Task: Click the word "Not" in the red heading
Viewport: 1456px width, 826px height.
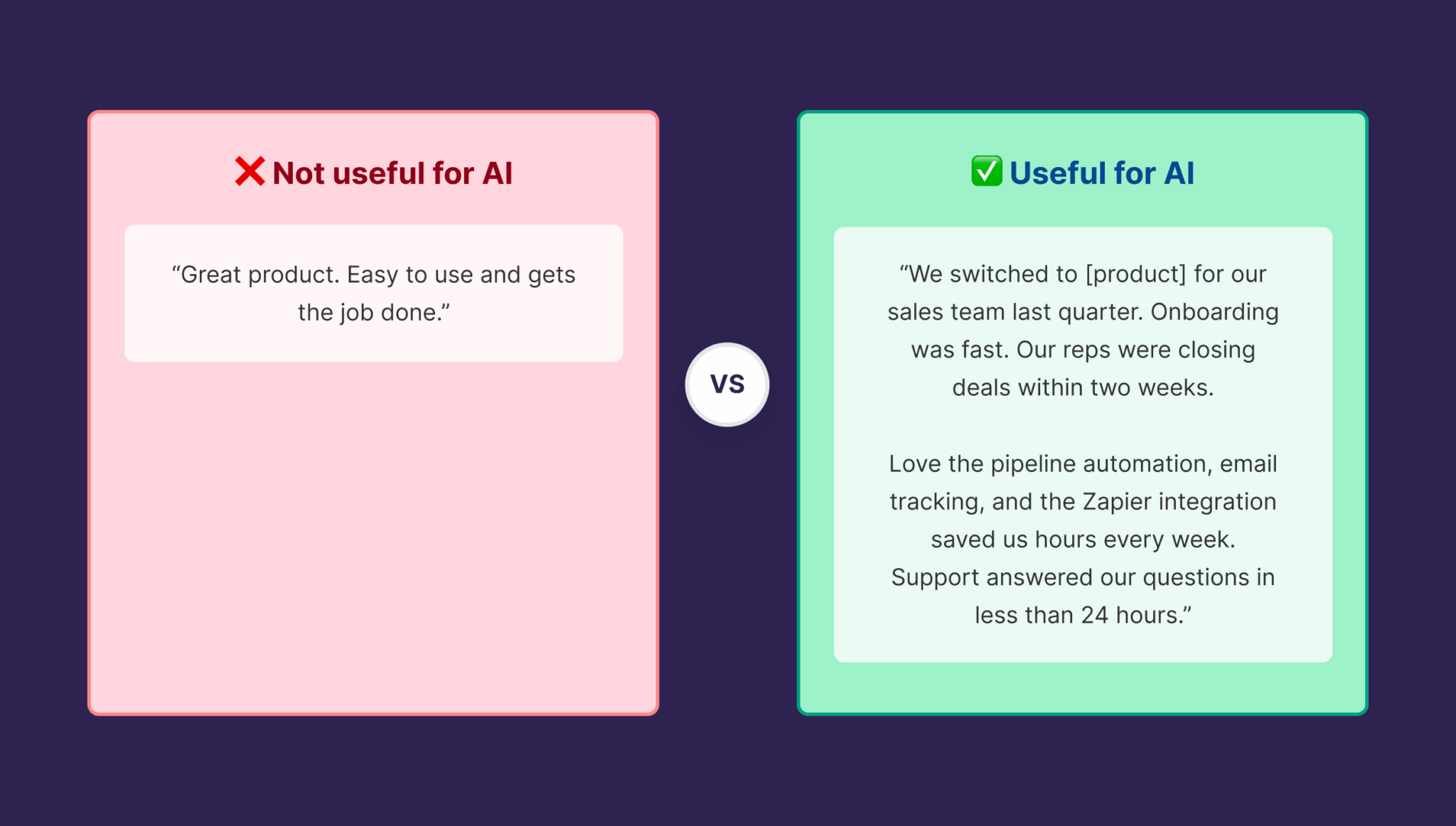Action: [299, 173]
